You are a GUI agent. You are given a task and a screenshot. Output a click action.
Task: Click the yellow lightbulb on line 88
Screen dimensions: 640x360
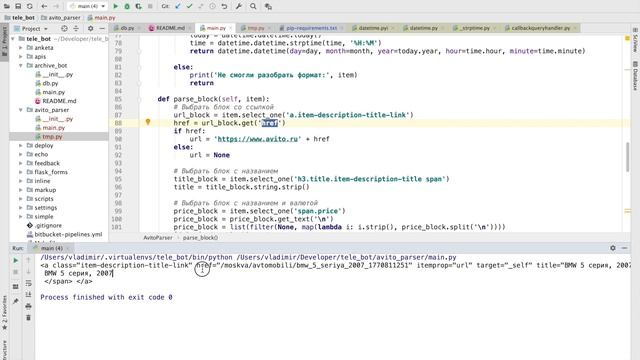[x=148, y=122]
